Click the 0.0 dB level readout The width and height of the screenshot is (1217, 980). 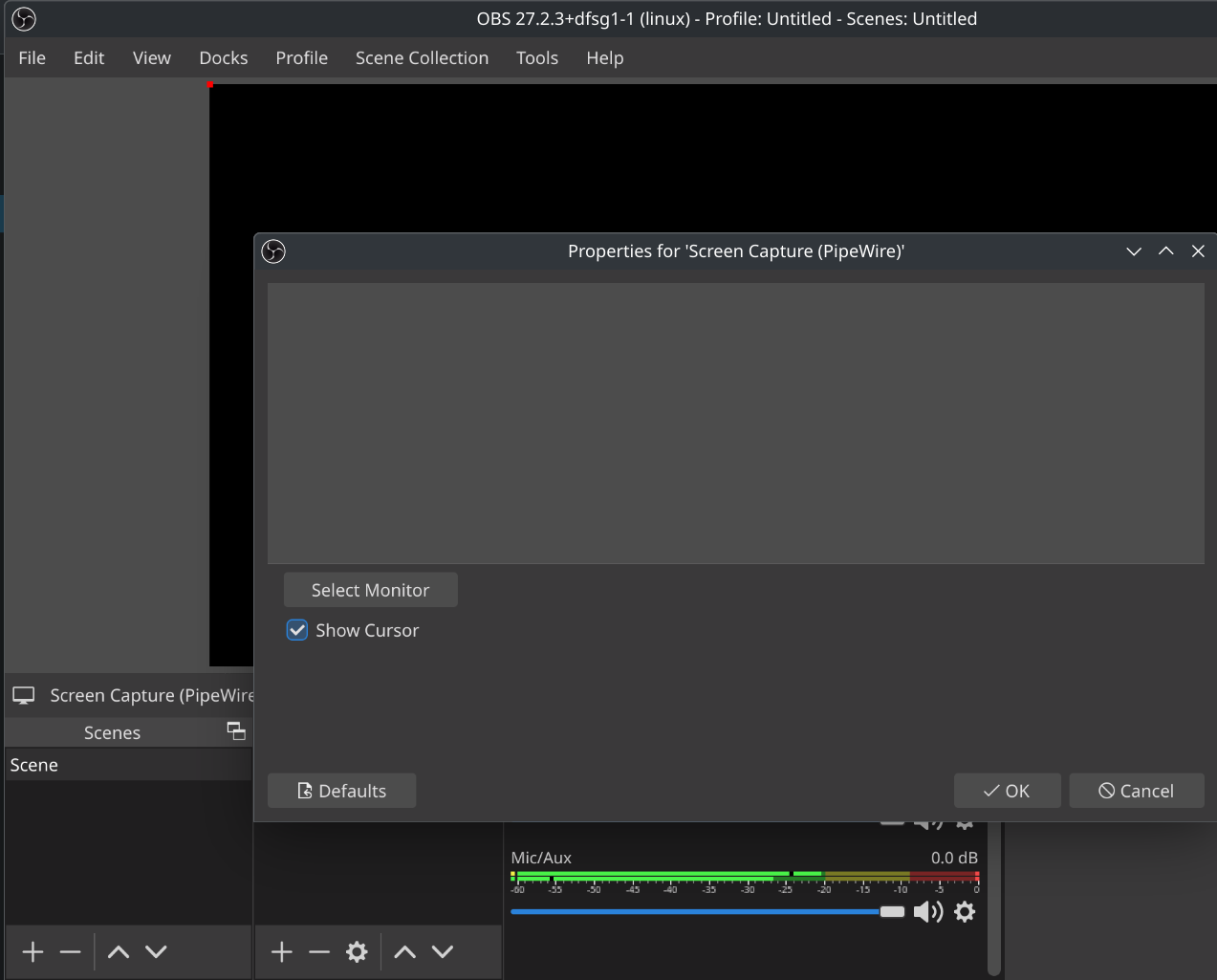[x=954, y=858]
